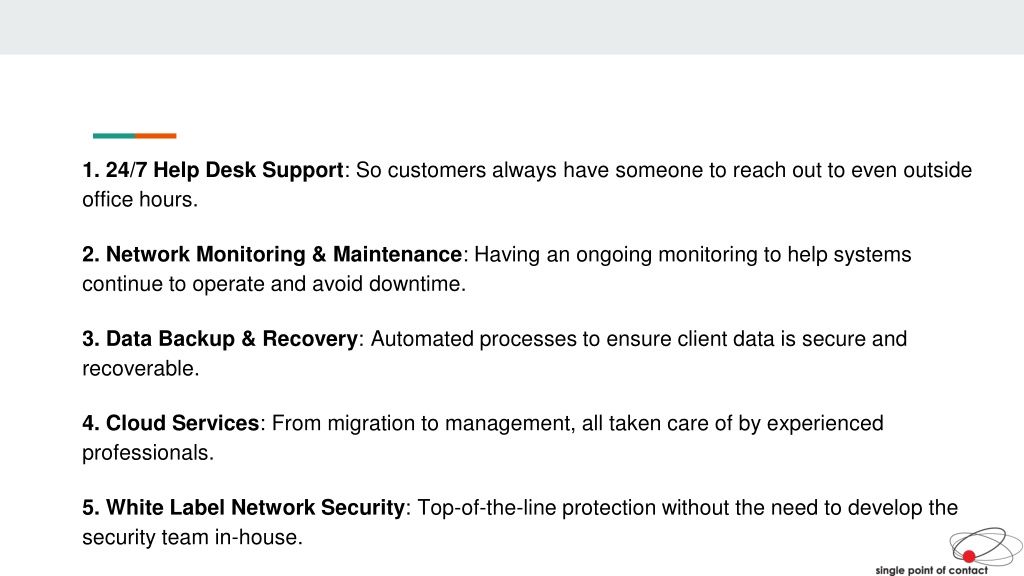The image size is (1024, 576).
Task: Click the red dot orbit logo icon
Action: coord(986,546)
